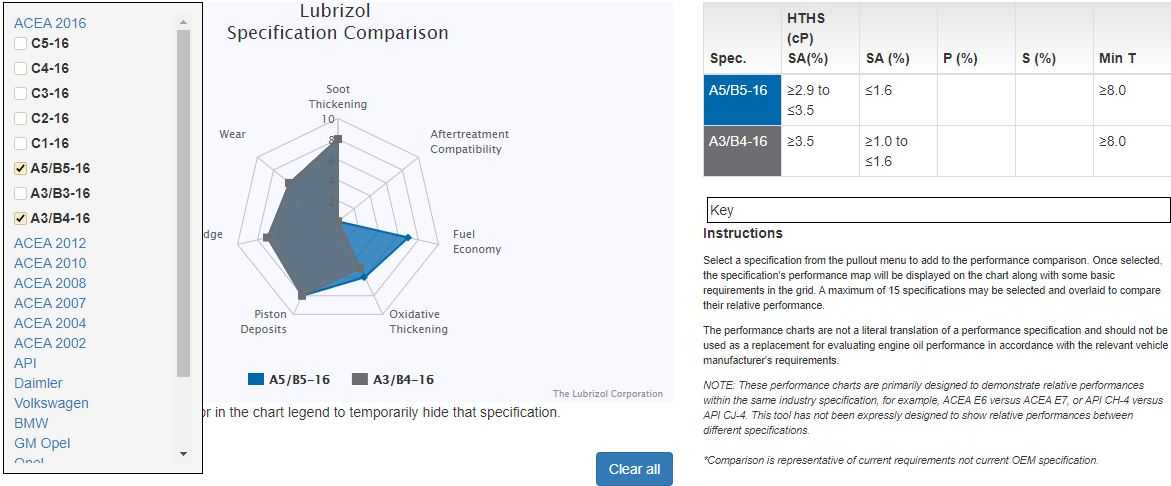Open the Daimler specifications list
Screen dimensions: 1171x486
[x=38, y=383]
